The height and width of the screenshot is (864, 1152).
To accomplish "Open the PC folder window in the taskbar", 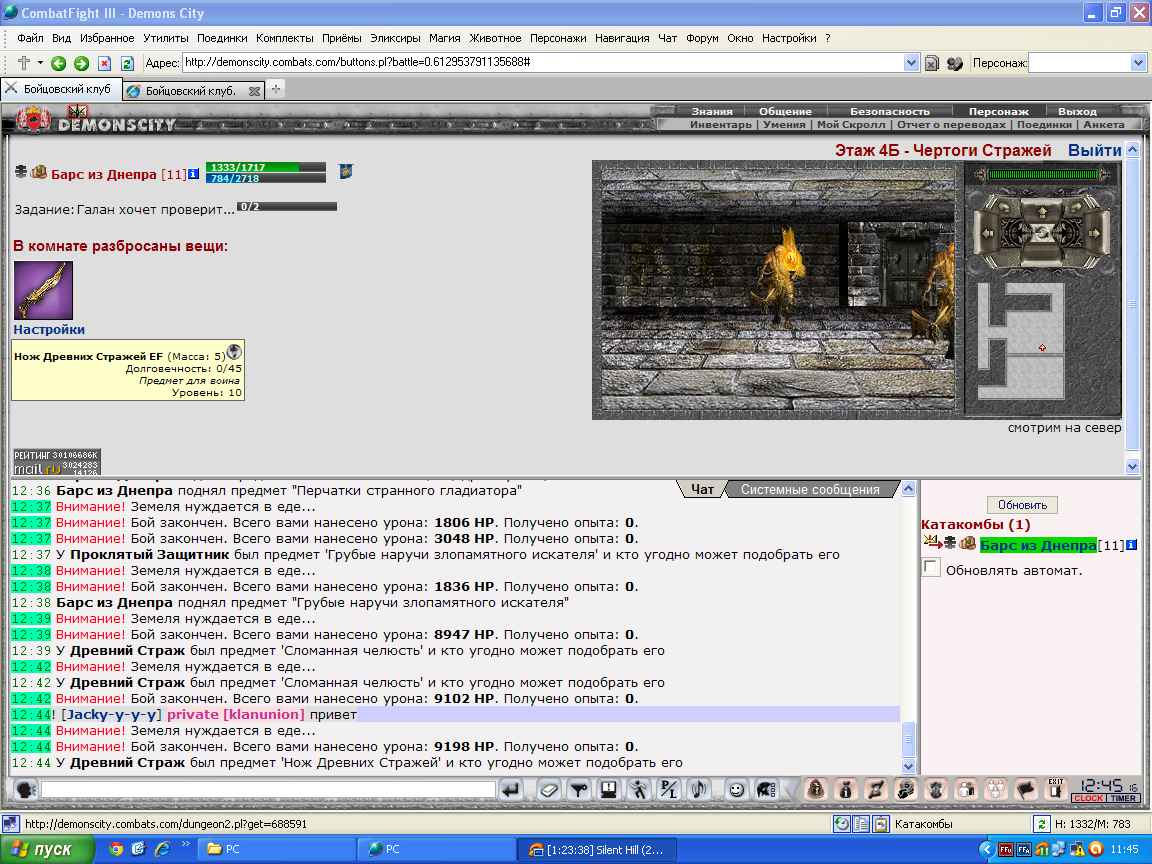I will [278, 849].
